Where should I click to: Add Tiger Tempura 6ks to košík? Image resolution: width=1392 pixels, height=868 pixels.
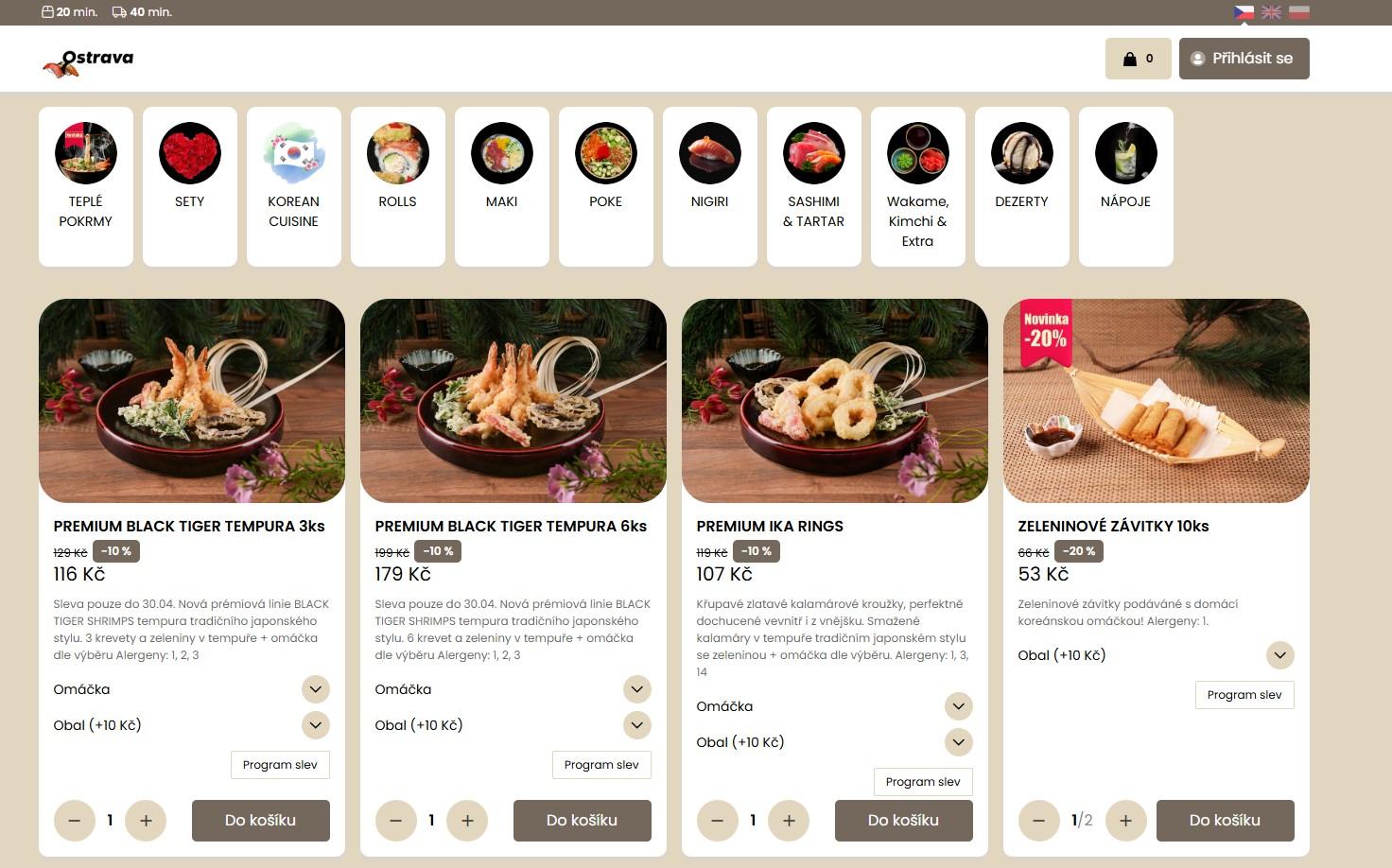click(583, 821)
